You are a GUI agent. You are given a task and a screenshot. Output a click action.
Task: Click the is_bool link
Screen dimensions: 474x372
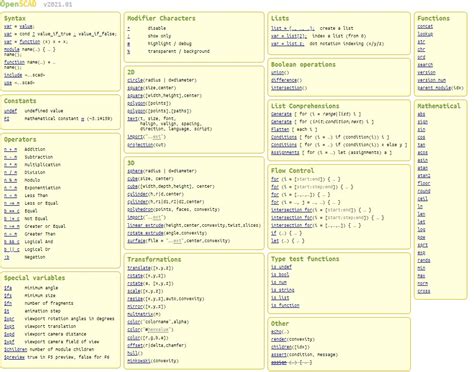coord(280,275)
